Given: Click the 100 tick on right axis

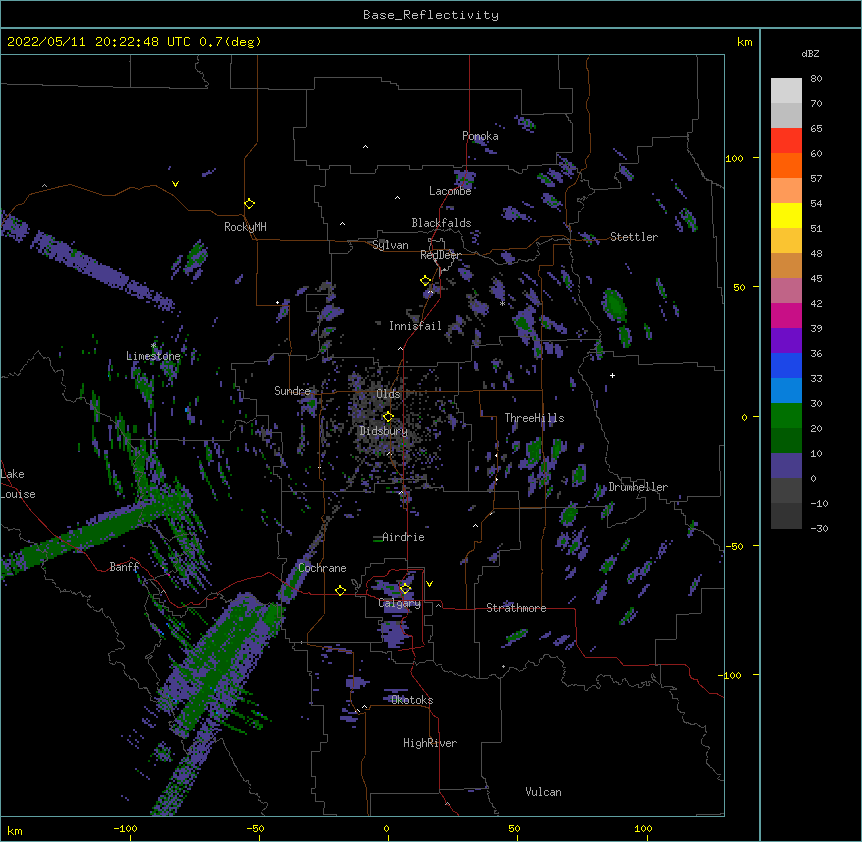Looking at the screenshot, I should 734,159.
